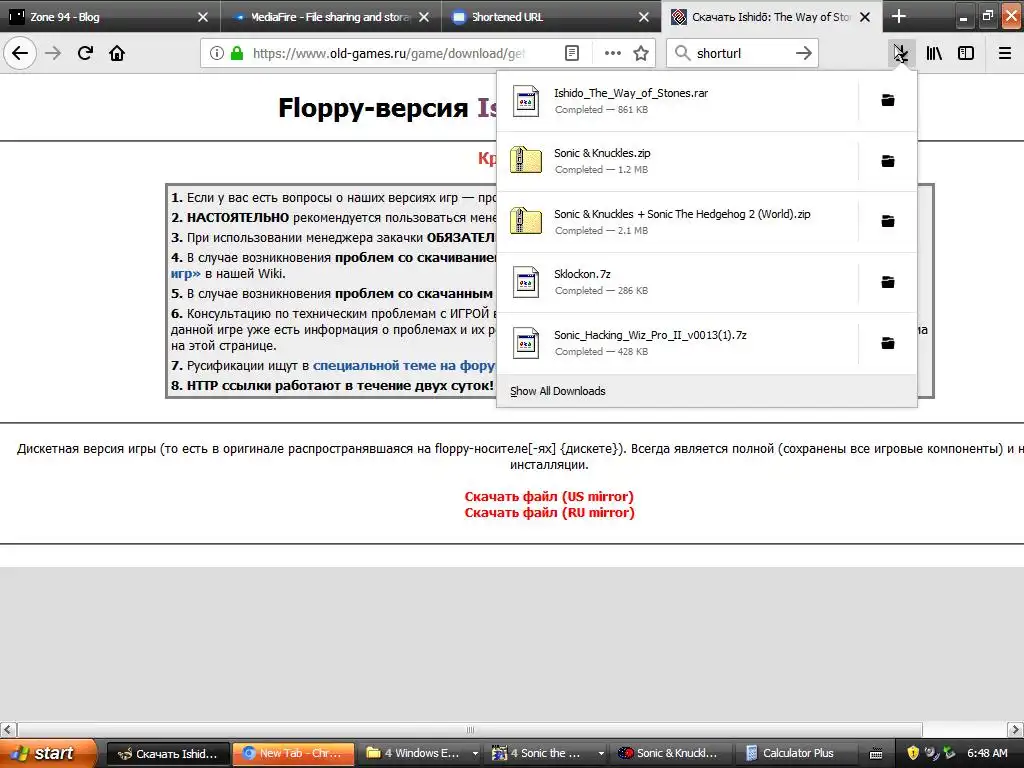The image size is (1024, 768).
Task: Bookmark this page with the star
Action: coord(641,54)
